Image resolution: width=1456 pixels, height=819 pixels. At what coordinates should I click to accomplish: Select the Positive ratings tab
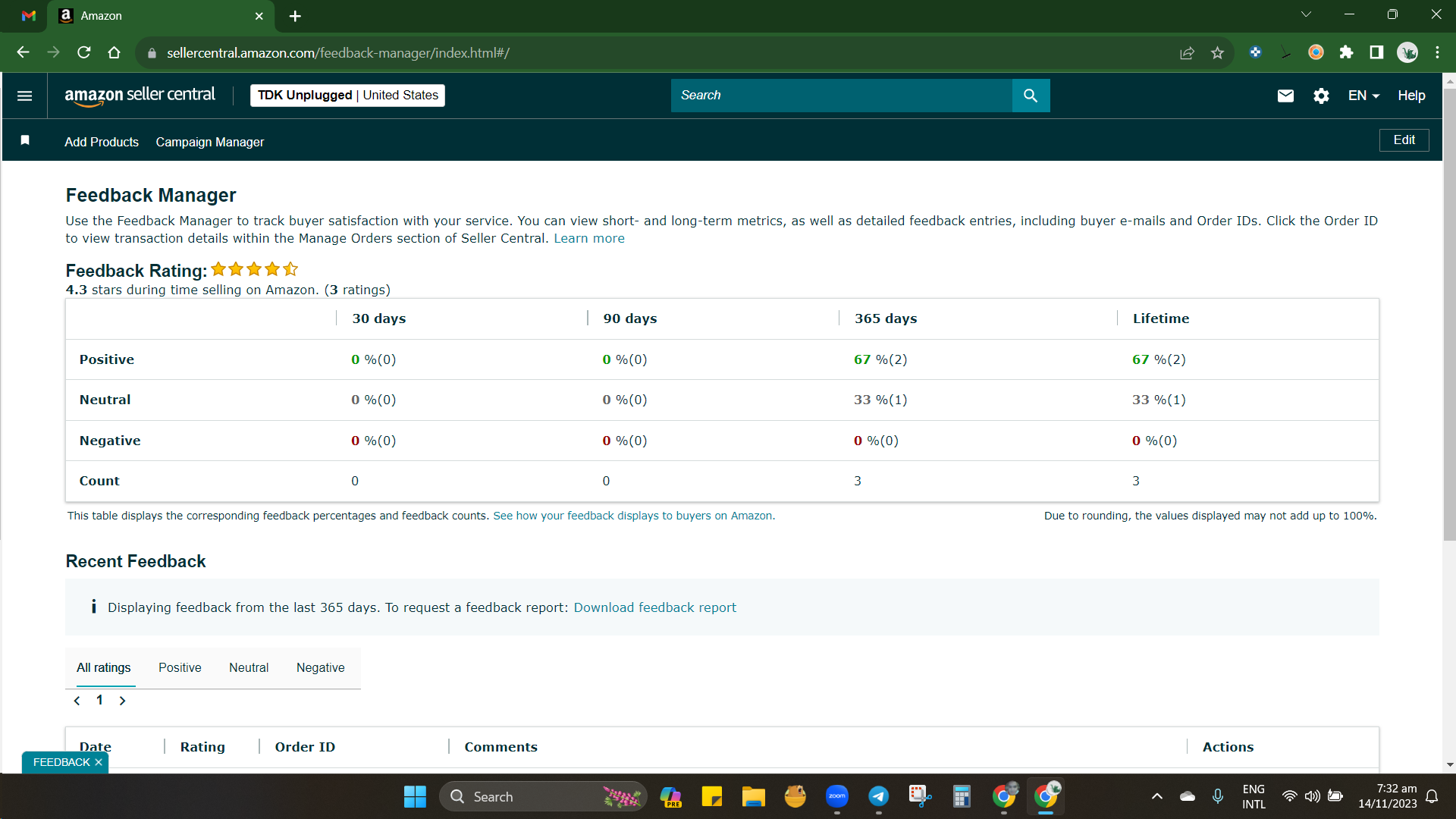coord(180,668)
